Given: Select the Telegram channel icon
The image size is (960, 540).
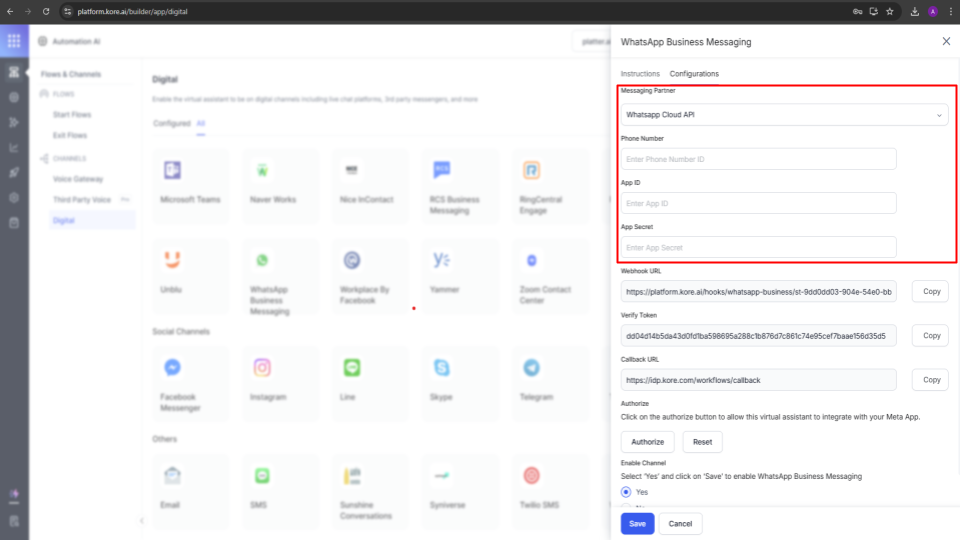Looking at the screenshot, I should tap(531, 367).
